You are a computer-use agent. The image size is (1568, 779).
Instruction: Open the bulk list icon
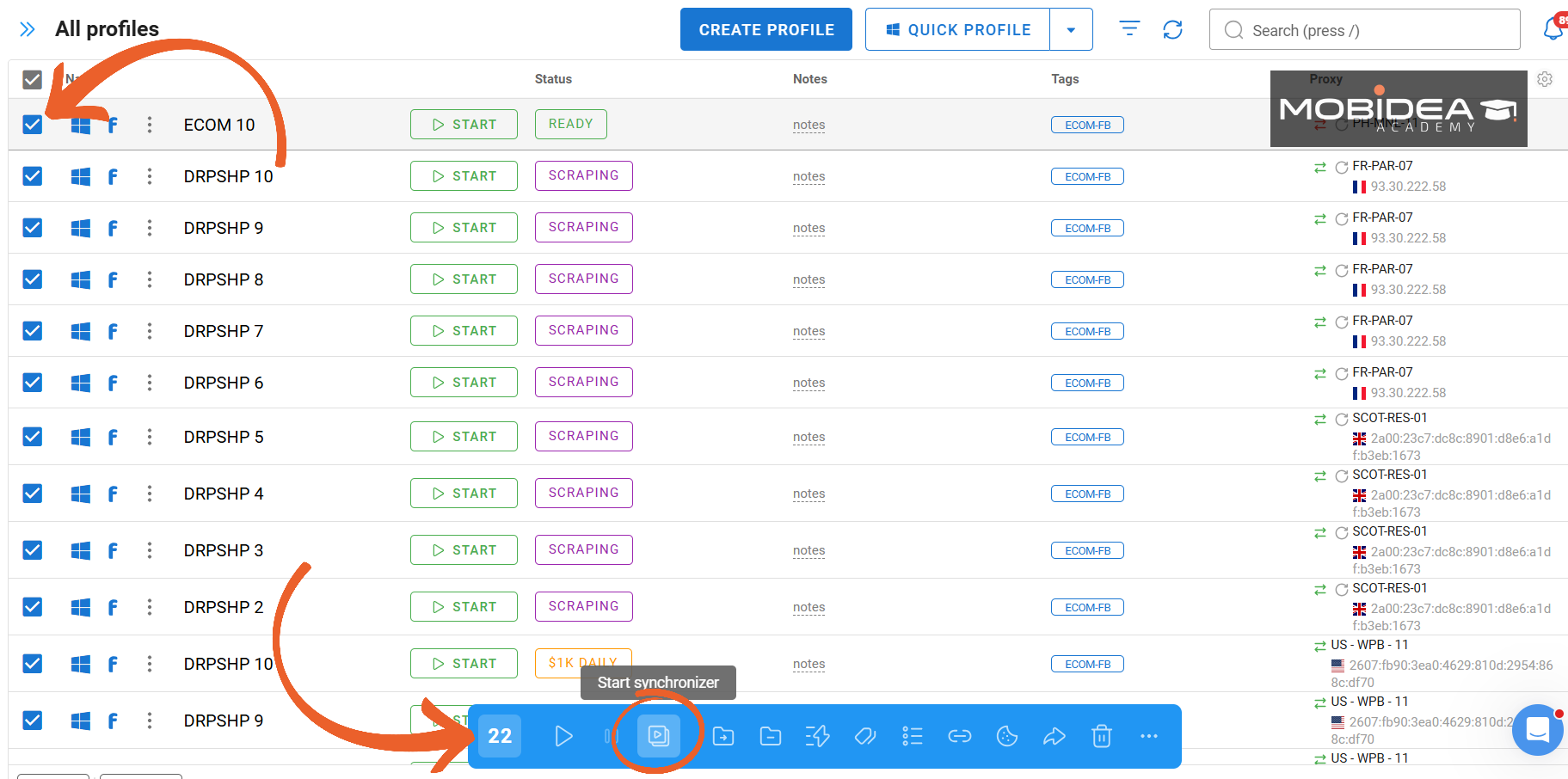(x=913, y=736)
